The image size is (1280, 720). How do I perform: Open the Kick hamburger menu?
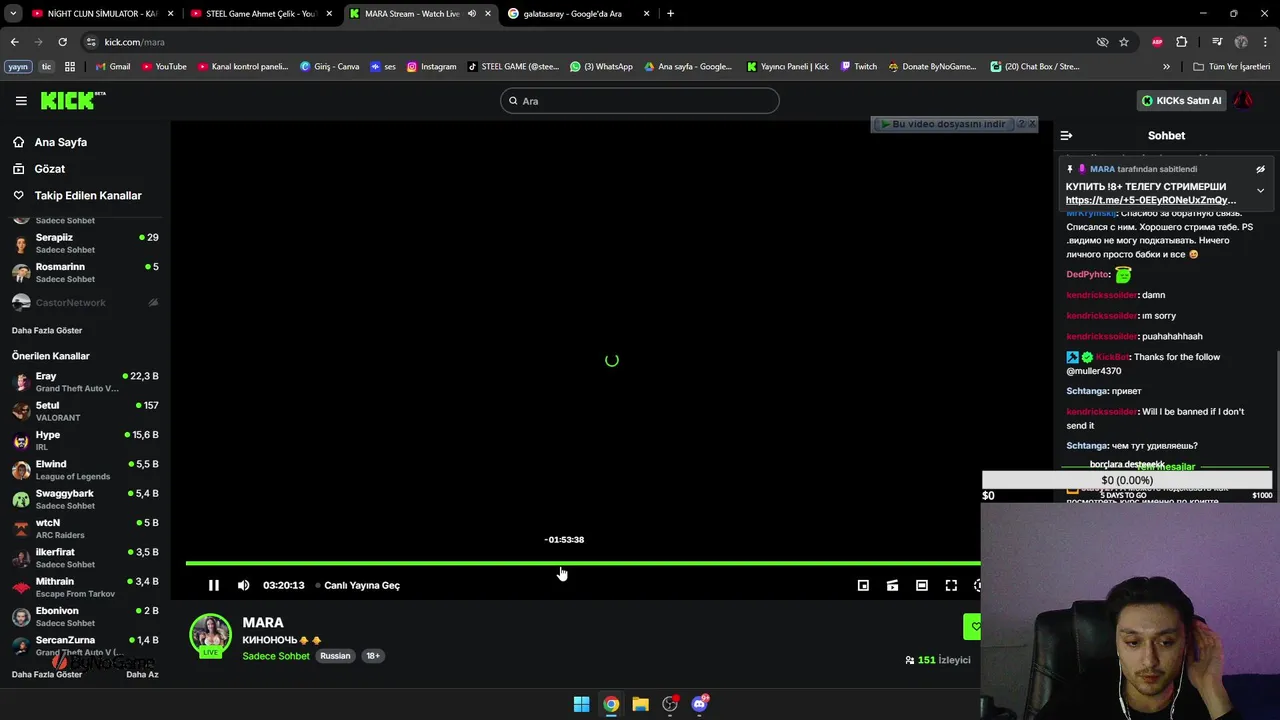coord(21,100)
